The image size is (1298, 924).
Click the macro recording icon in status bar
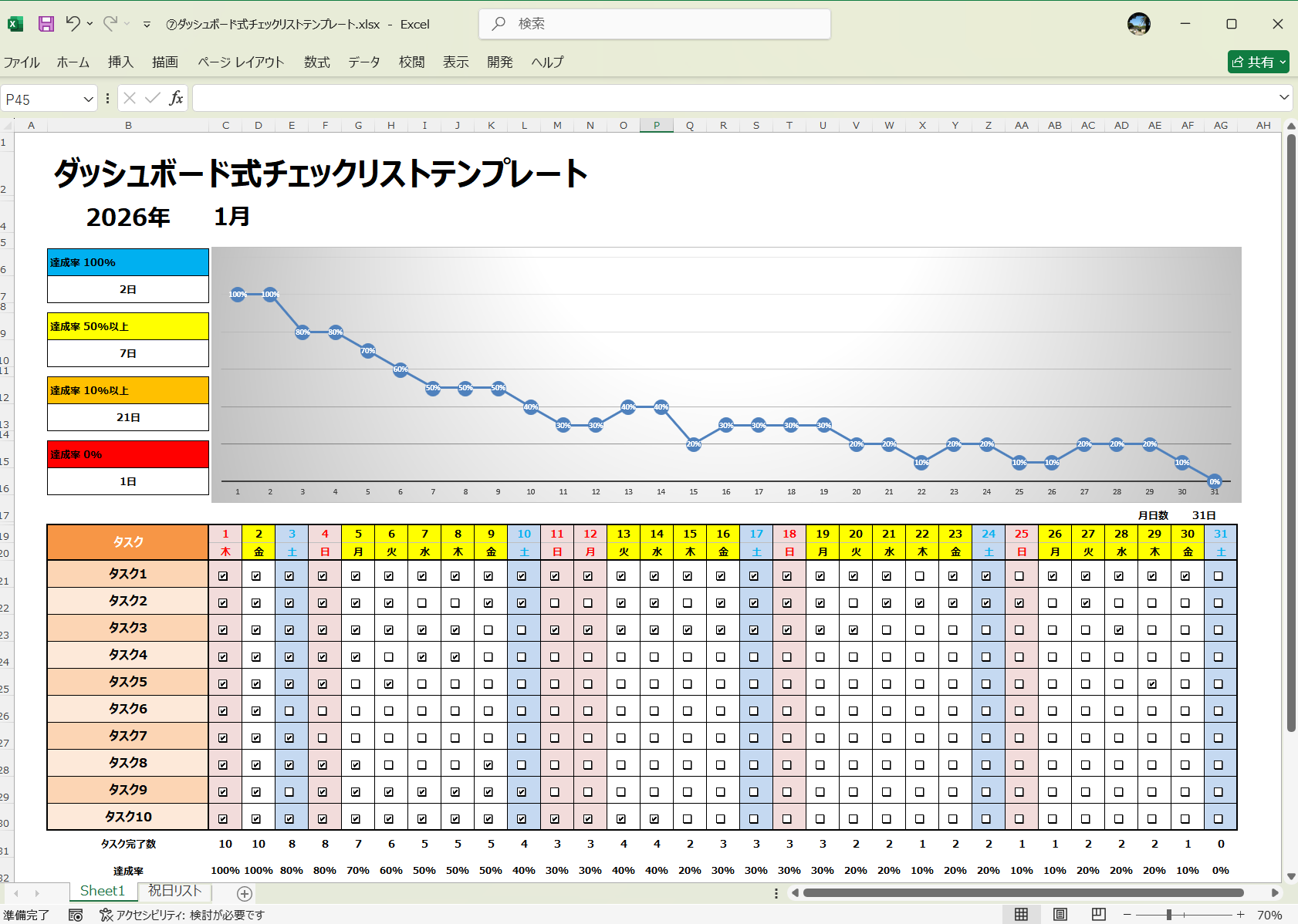(x=75, y=915)
